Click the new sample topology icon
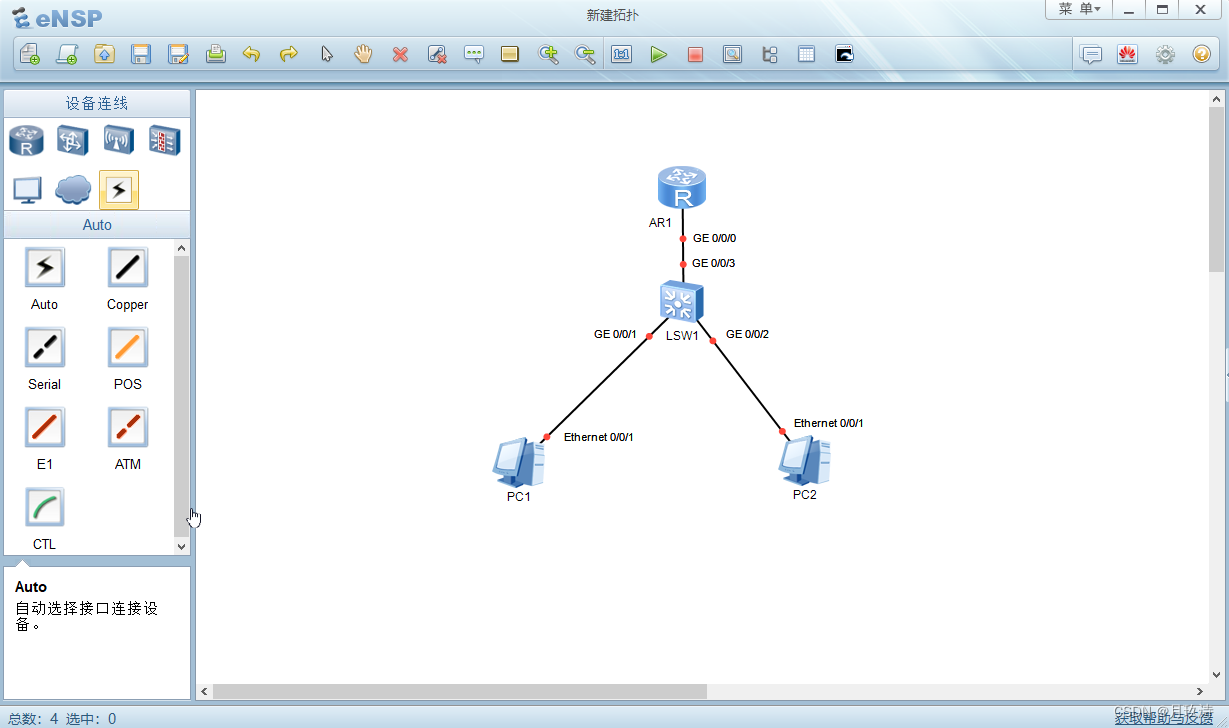 click(x=67, y=54)
